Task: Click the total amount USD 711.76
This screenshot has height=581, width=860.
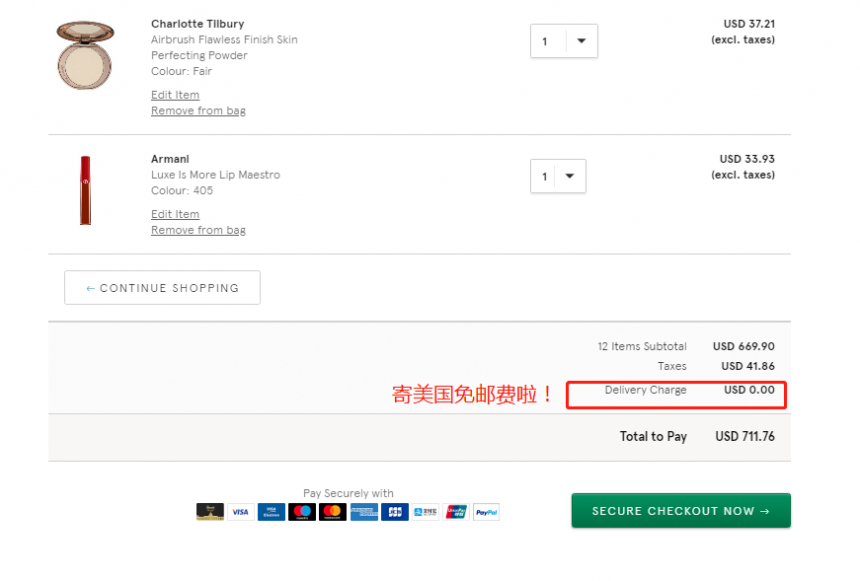Action: (x=745, y=436)
